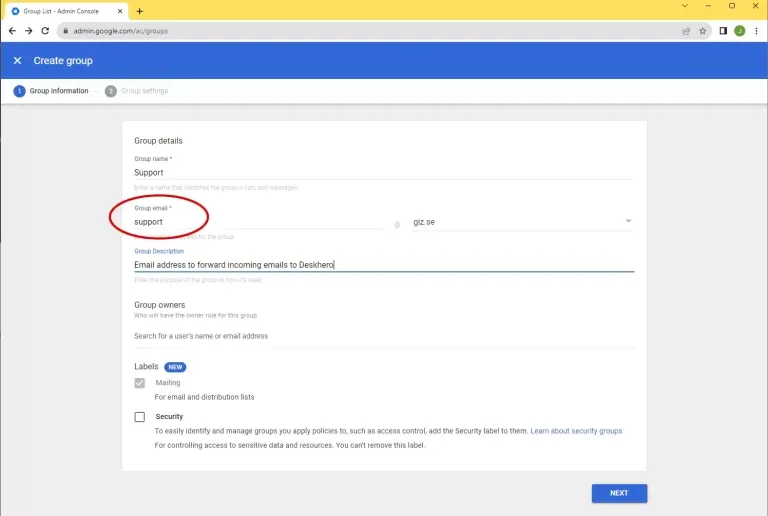Go back in browser history
The height and width of the screenshot is (516, 768).
12,31
